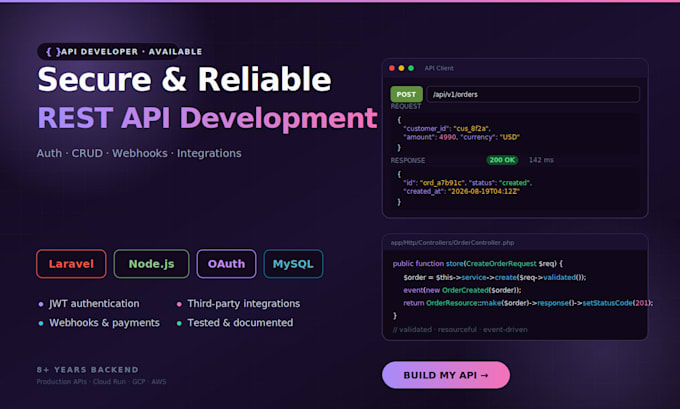
Task: Select the POST method badge
Action: (x=406, y=94)
